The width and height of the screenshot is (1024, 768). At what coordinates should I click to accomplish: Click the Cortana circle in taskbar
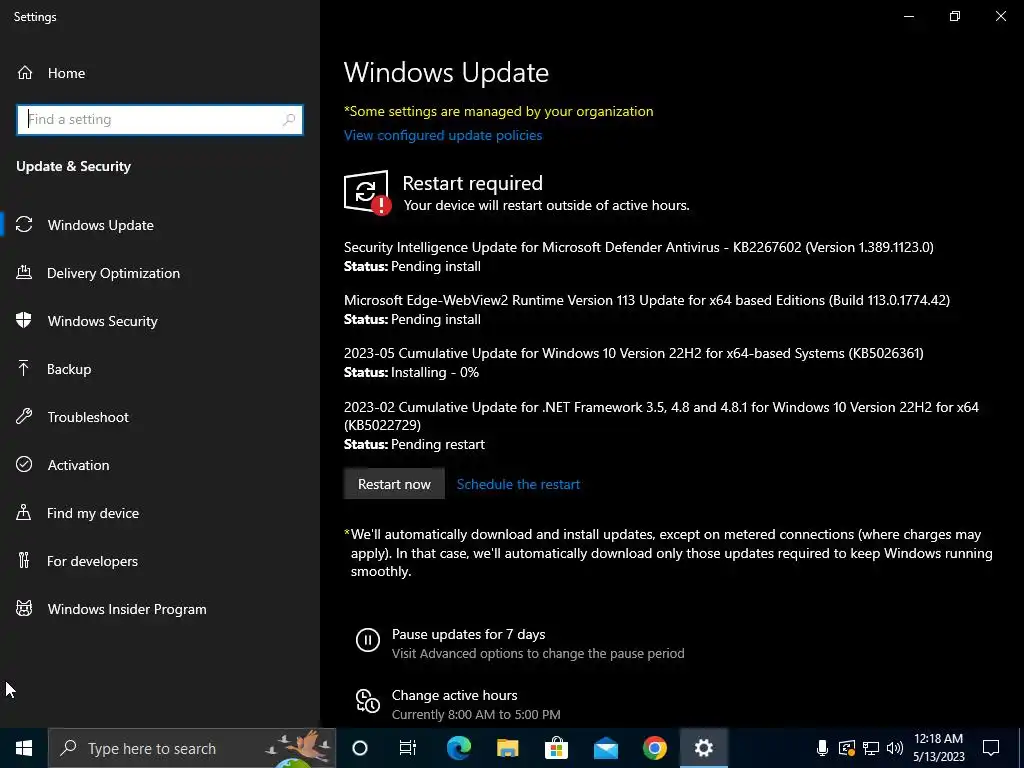tap(360, 748)
